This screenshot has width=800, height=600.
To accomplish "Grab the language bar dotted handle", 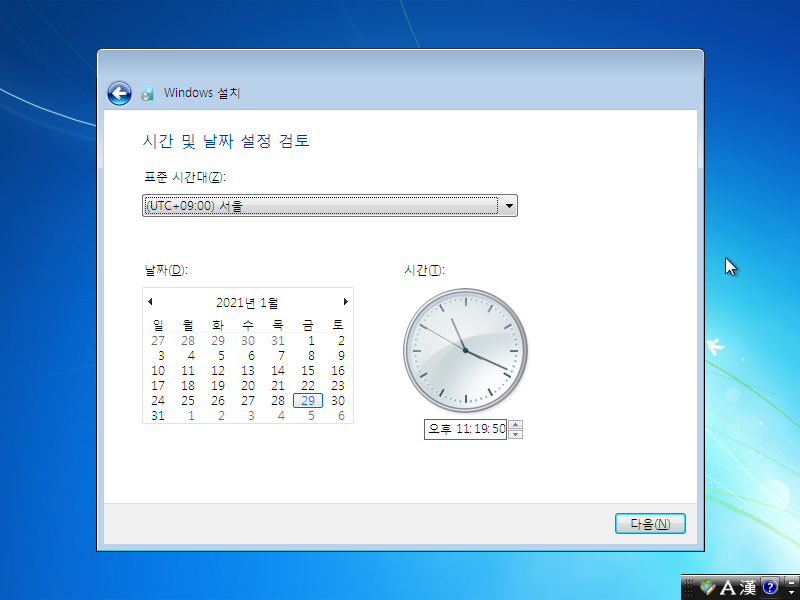I will (688, 587).
